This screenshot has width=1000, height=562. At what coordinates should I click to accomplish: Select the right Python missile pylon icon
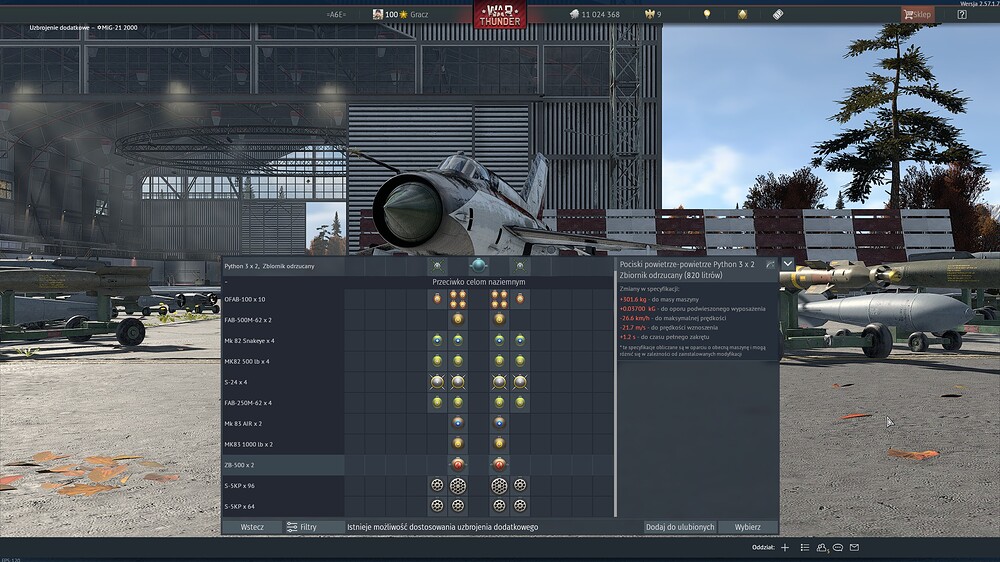(x=520, y=266)
